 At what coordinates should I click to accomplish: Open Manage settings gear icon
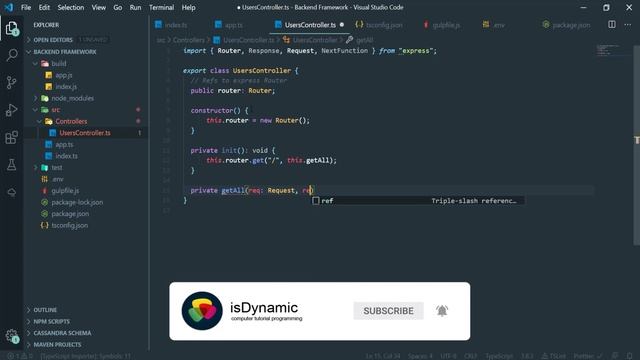(x=12, y=336)
